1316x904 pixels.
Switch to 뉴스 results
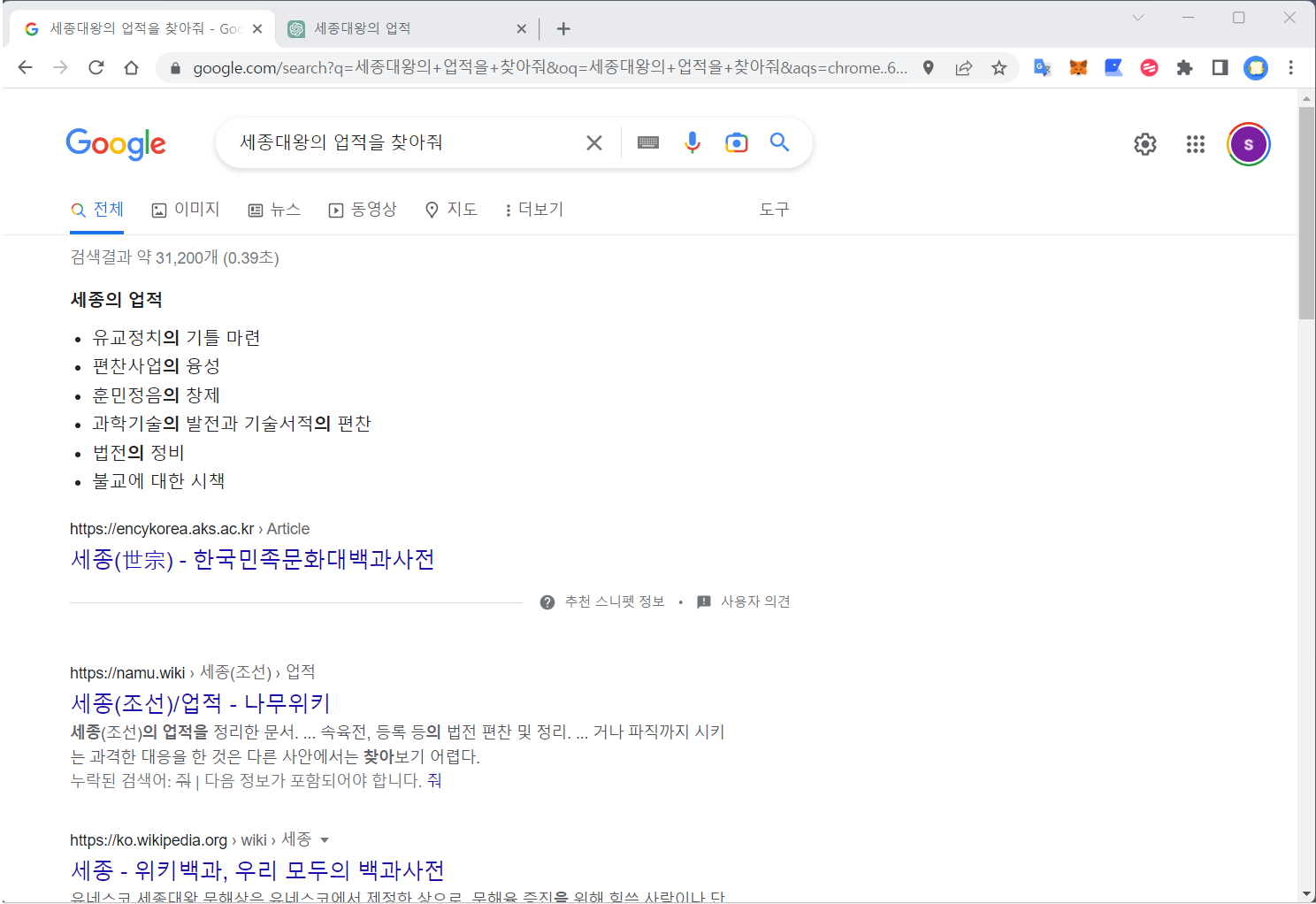(x=274, y=210)
